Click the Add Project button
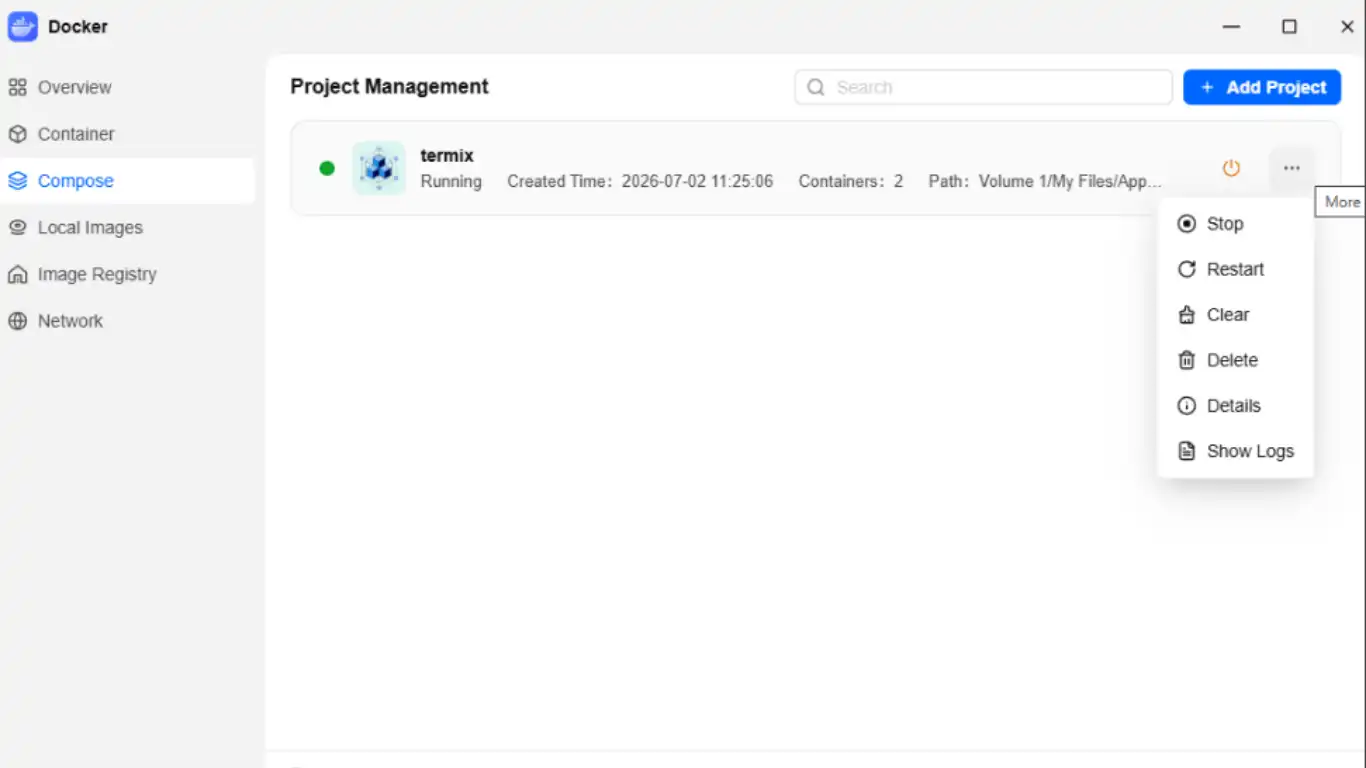Screen dimensions: 1366x768 pos(1262,87)
